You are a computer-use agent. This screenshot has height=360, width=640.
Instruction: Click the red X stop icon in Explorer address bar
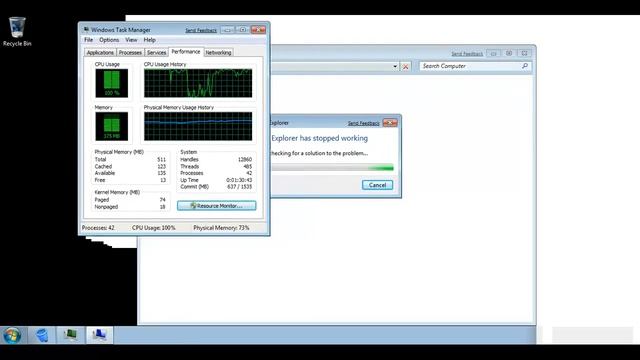point(406,67)
